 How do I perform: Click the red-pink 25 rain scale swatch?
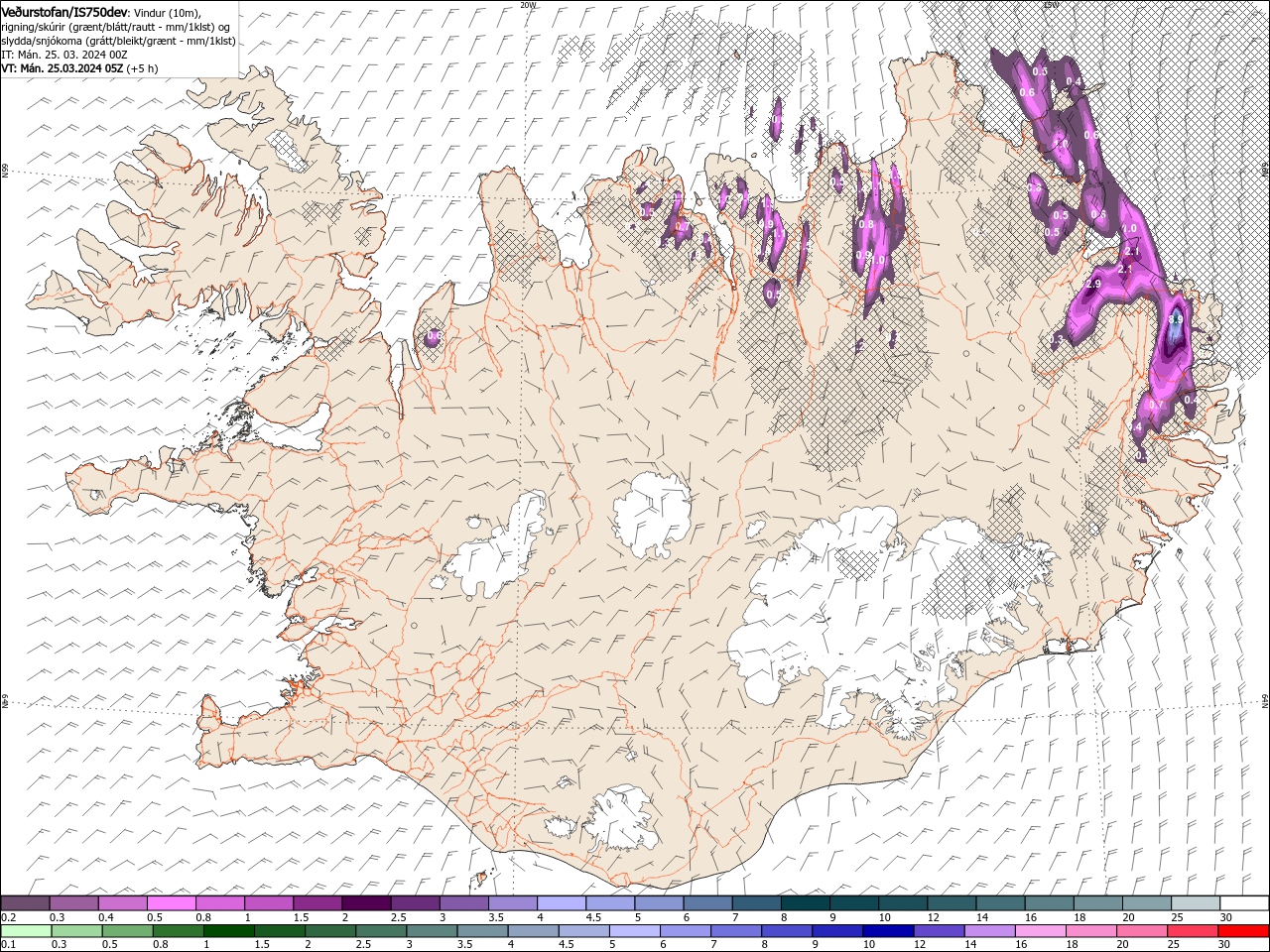point(1193,931)
